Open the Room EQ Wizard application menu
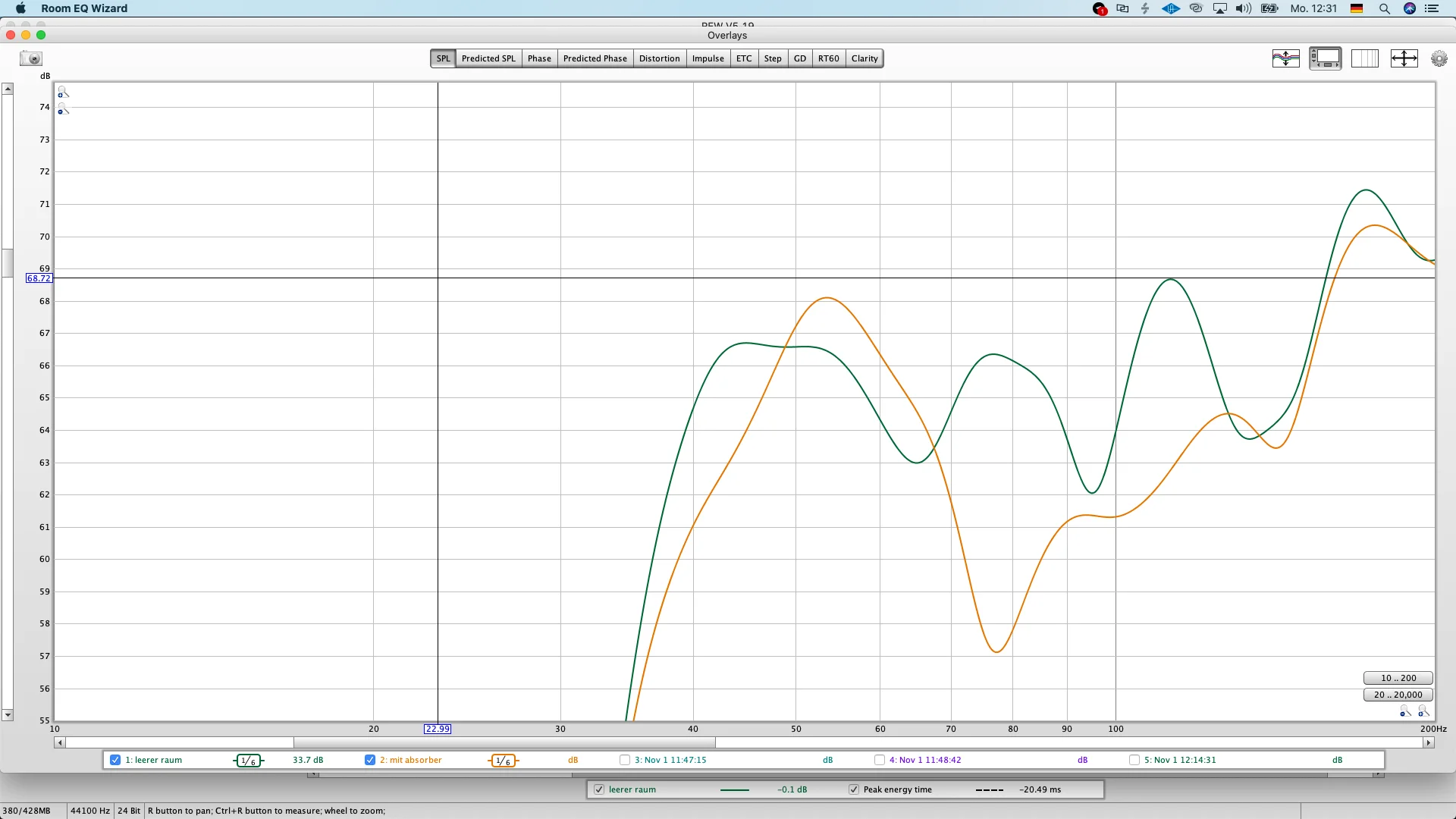1456x819 pixels. (x=84, y=8)
